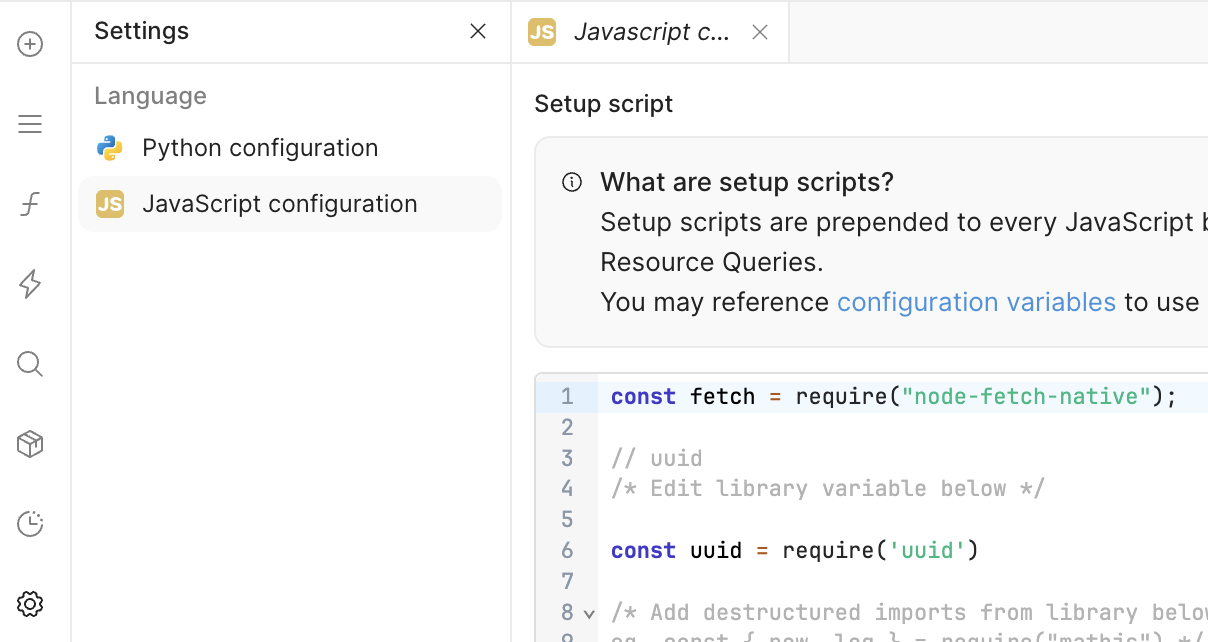This screenshot has width=1208, height=642.
Task: Close the Javascript configuration tab
Action: [x=760, y=32]
